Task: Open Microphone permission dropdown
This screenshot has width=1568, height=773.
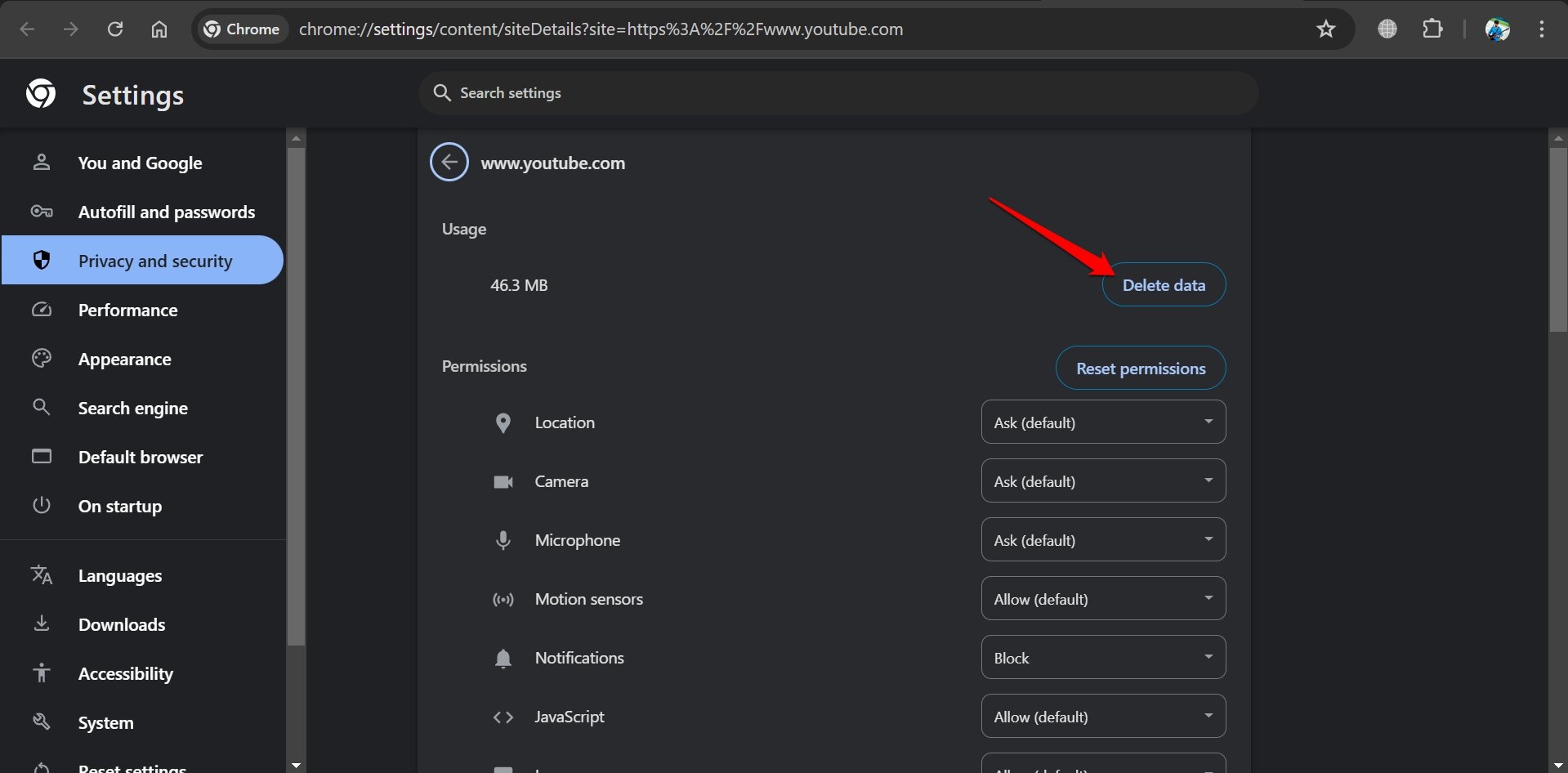Action: click(1103, 539)
